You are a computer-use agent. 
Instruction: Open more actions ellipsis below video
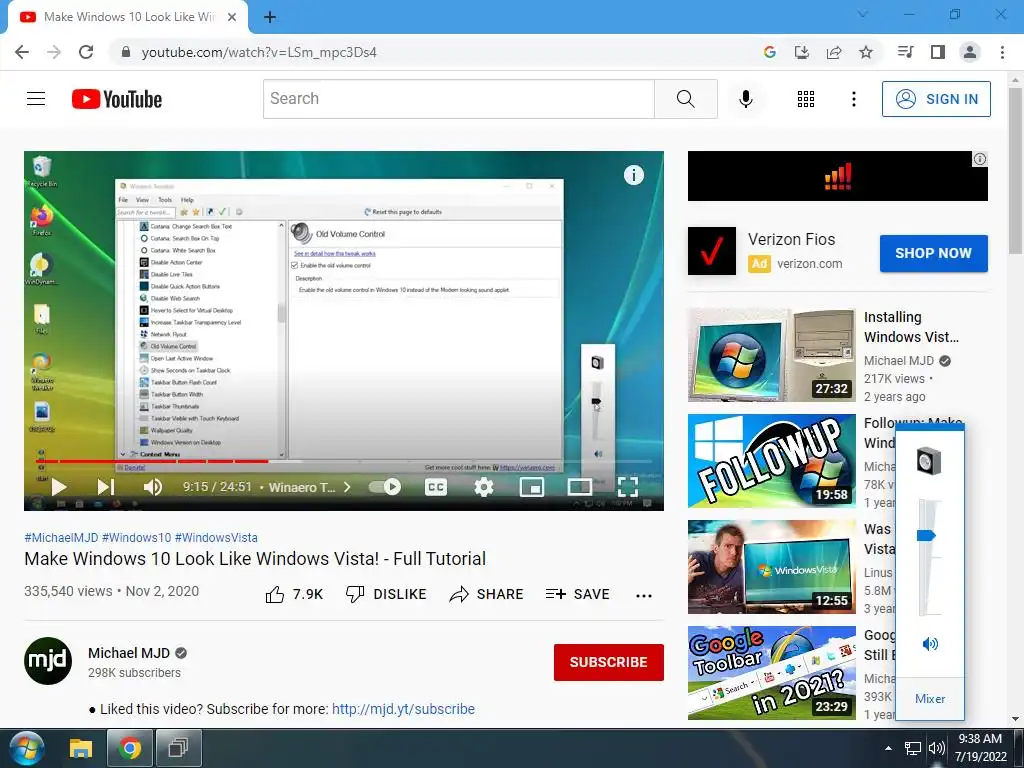pos(644,596)
